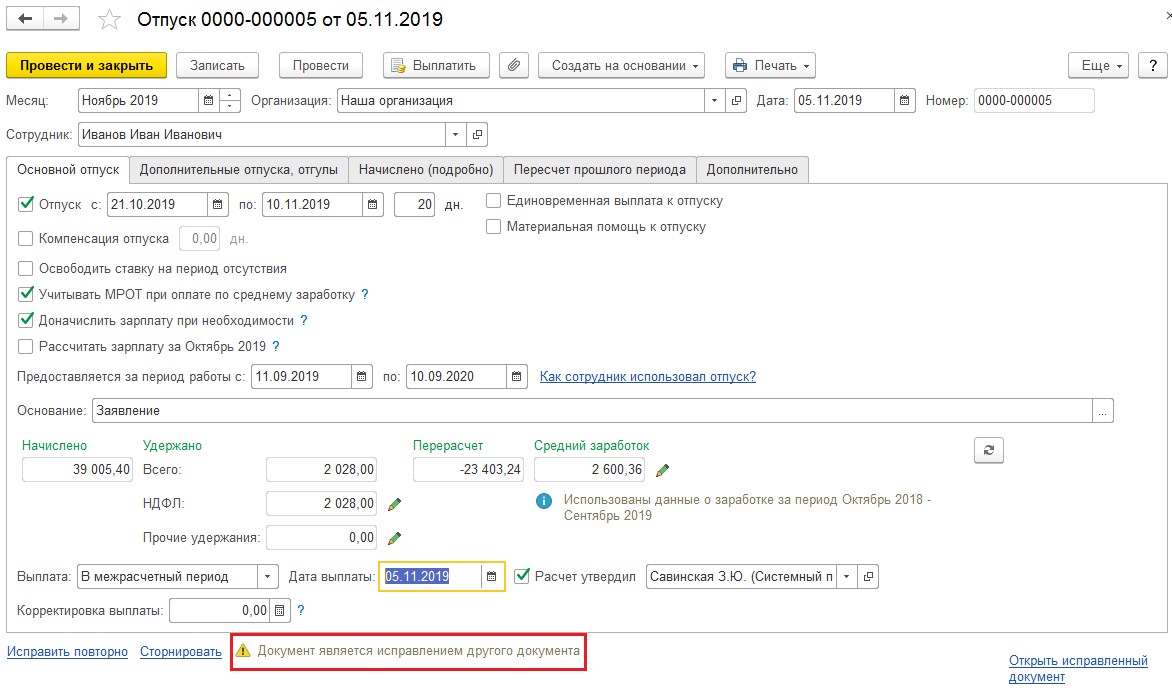Expand Создать на основании dropdown
The height and width of the screenshot is (691, 1172).
[621, 65]
